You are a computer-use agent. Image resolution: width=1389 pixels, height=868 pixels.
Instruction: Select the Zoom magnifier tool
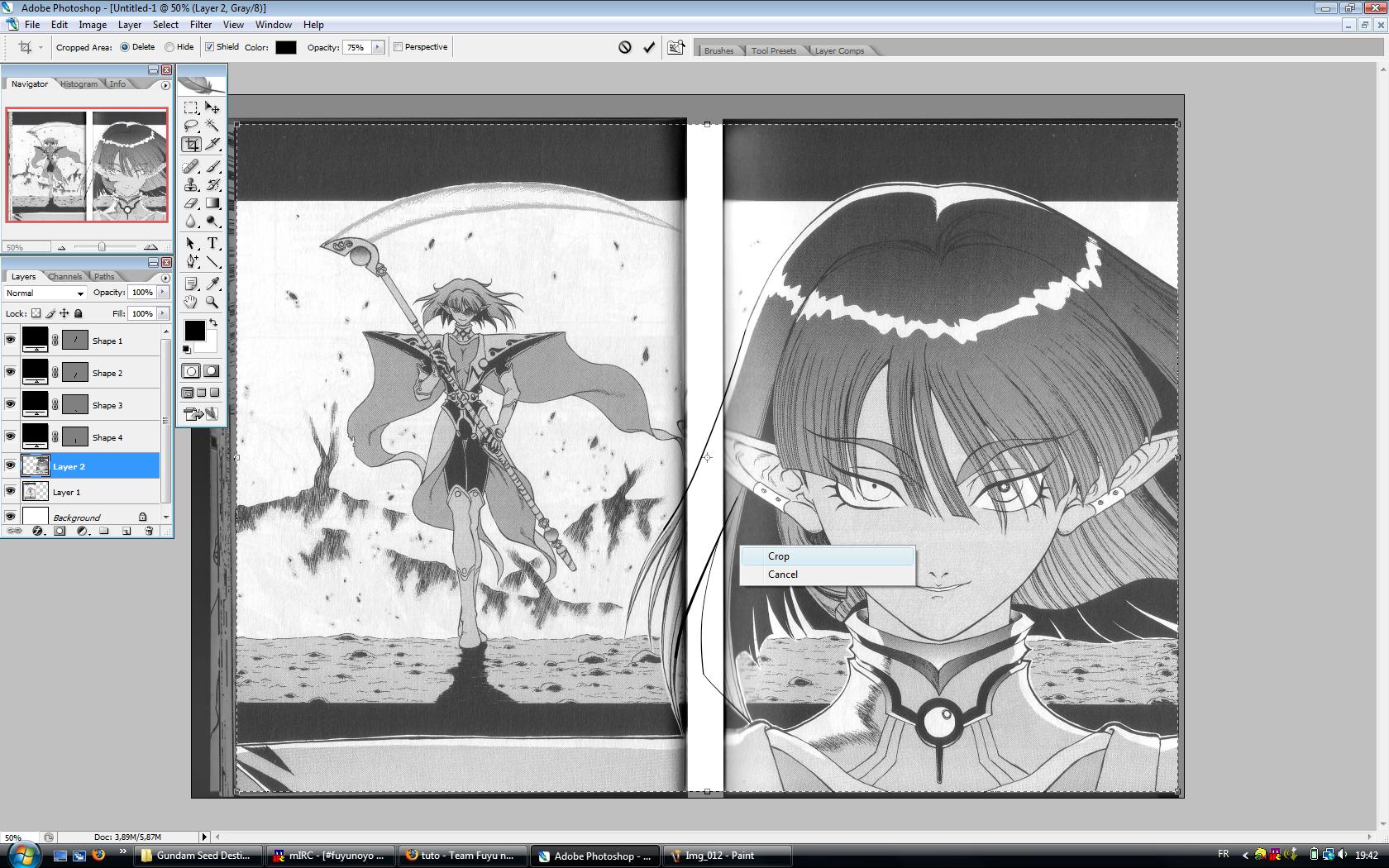(x=212, y=303)
